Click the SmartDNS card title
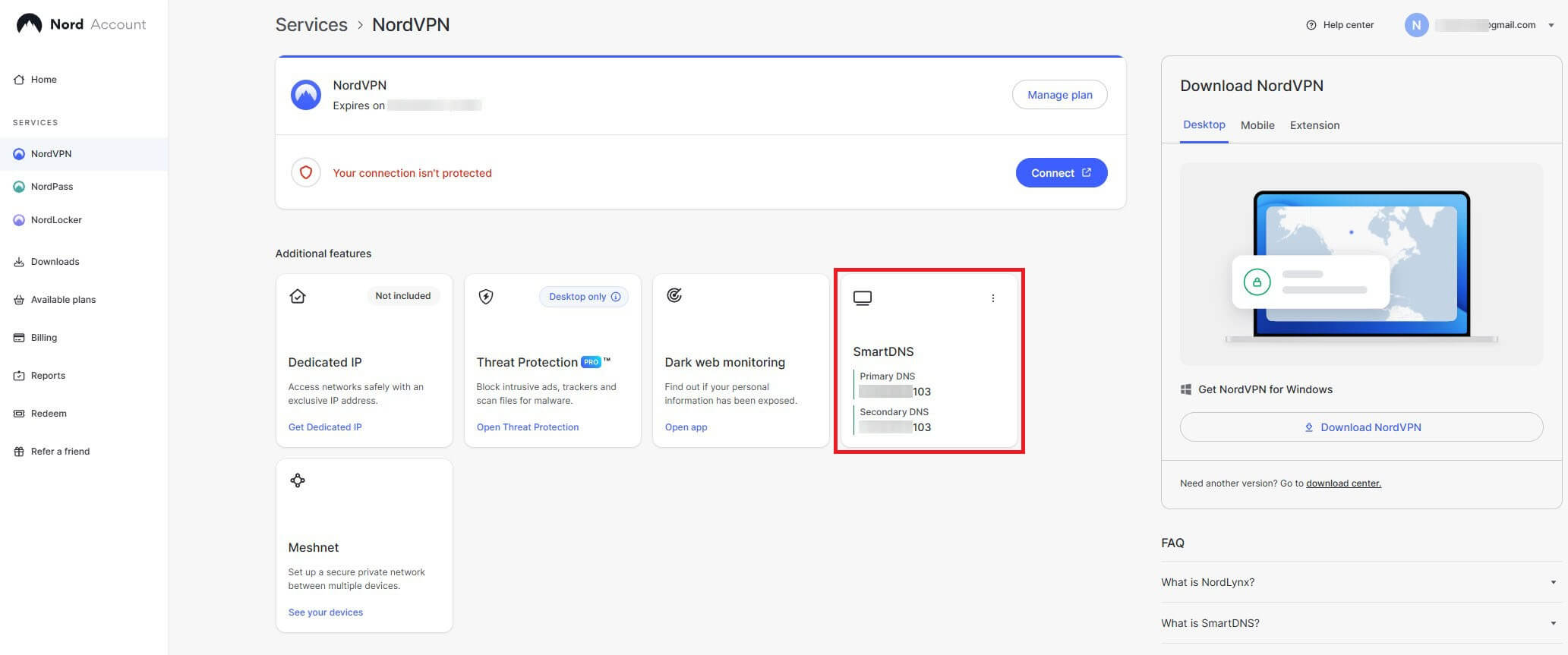This screenshot has height=655, width=1568. 883,351
